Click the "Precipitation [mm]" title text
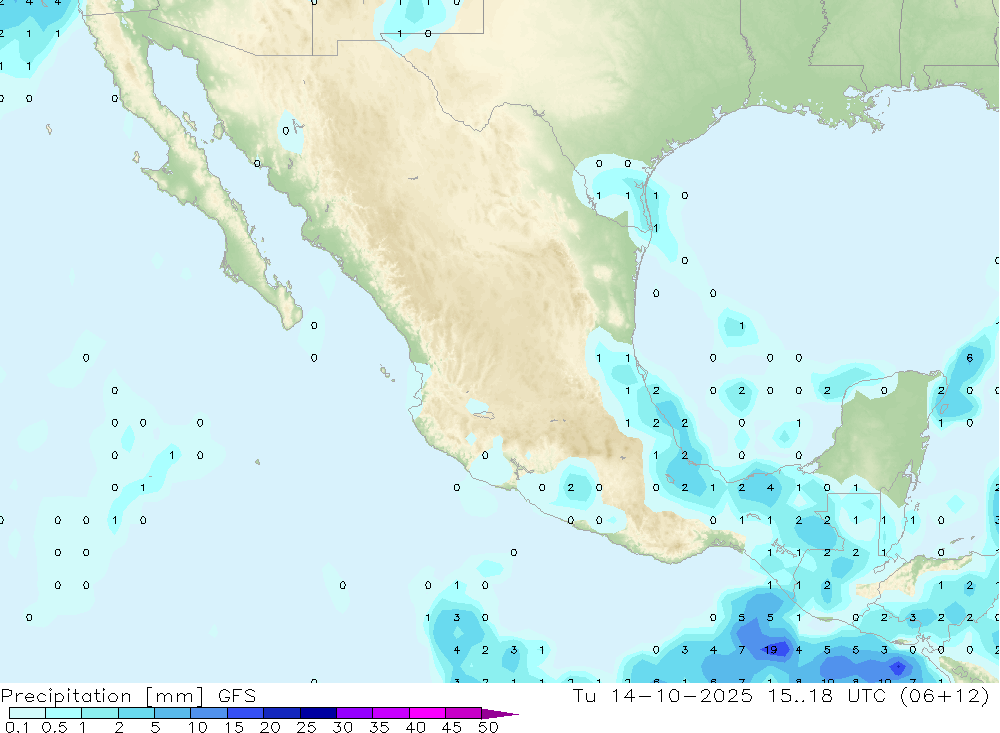This screenshot has width=1000, height=733. tap(102, 696)
